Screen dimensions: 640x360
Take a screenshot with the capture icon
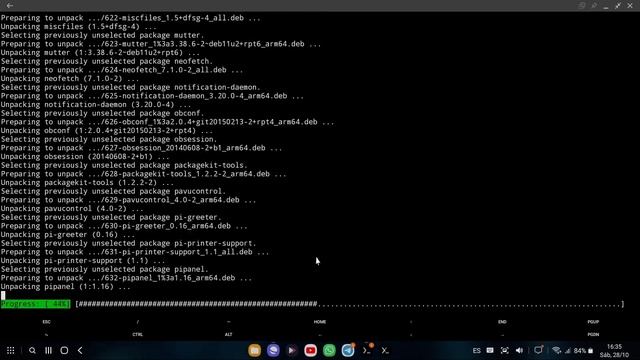504,350
